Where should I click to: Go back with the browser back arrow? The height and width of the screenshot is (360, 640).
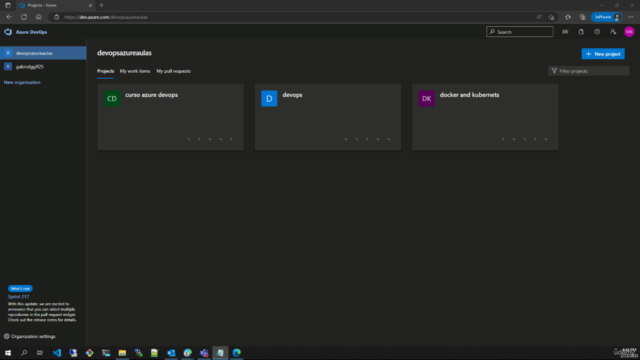click(x=9, y=17)
